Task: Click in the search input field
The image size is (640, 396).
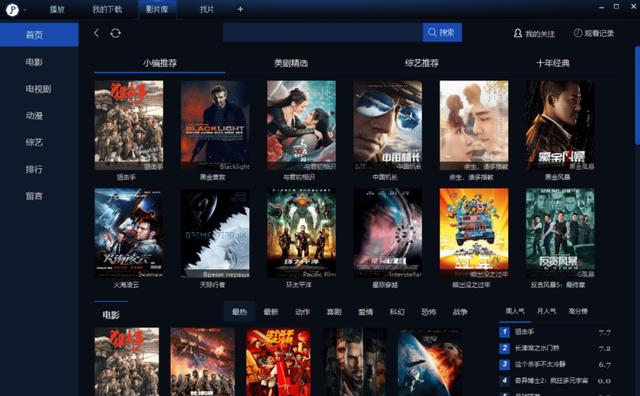Action: 323,32
